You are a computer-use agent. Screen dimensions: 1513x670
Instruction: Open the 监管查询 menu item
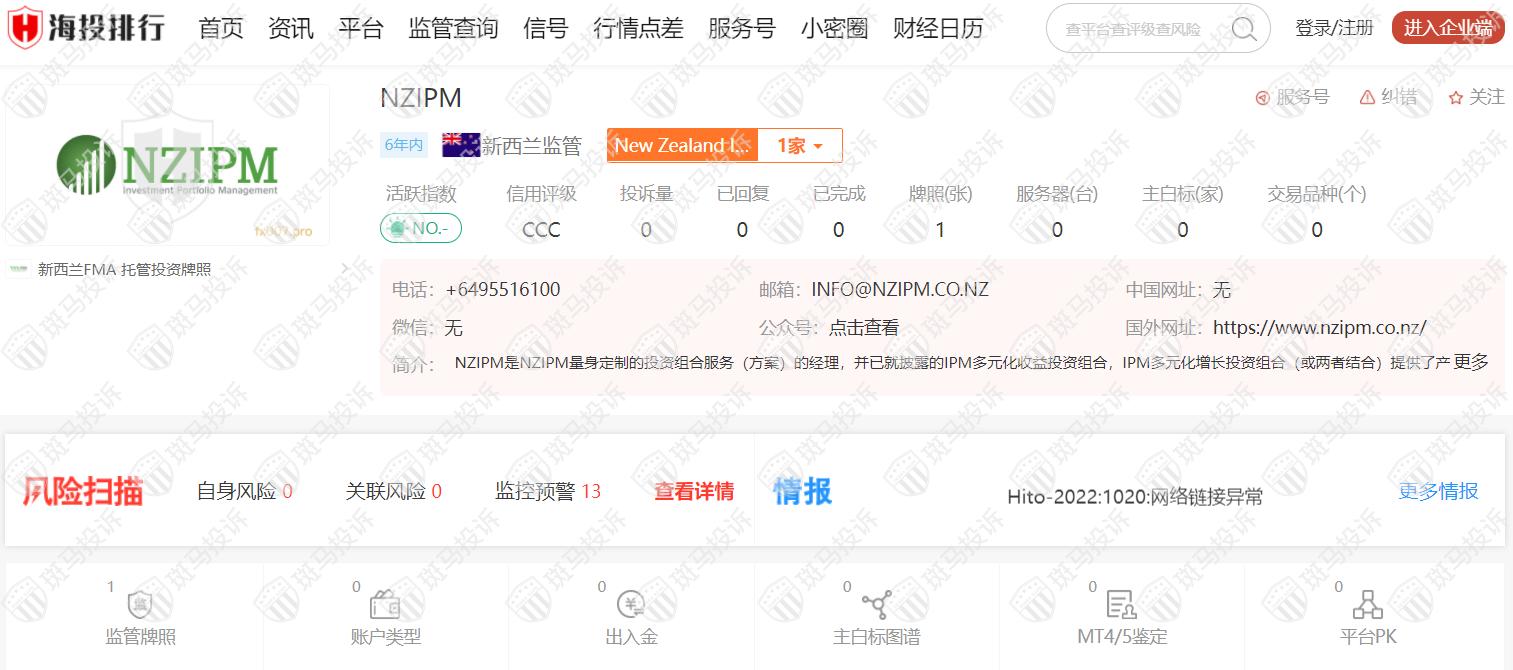[x=453, y=28]
